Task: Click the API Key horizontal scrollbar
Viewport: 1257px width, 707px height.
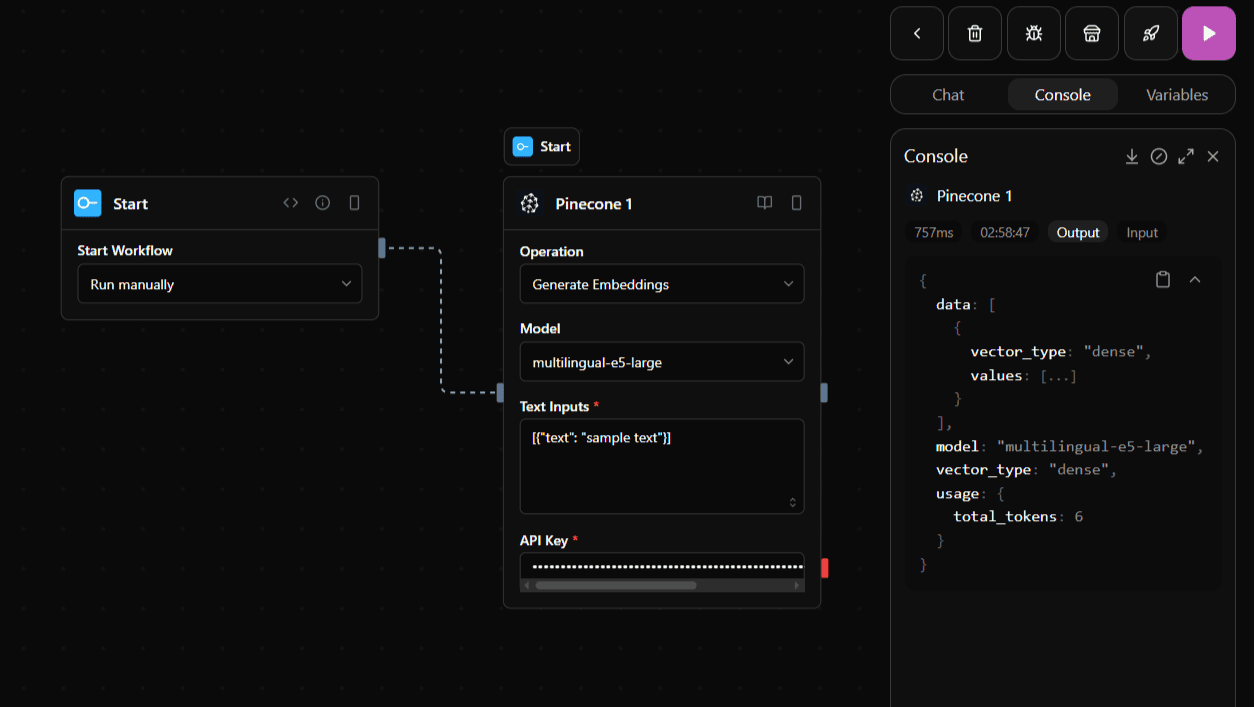Action: click(x=616, y=585)
